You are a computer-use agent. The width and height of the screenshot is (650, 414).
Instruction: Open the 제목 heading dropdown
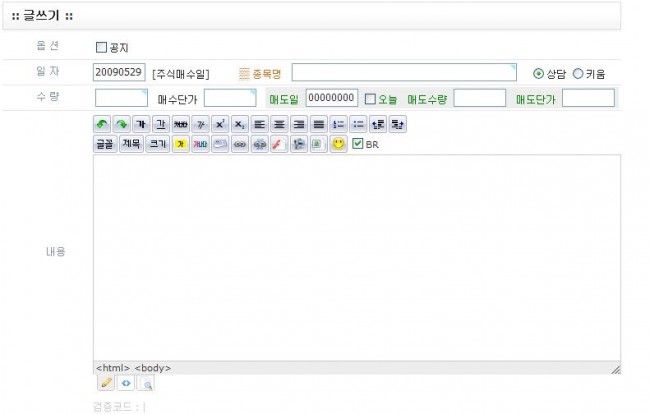pos(131,144)
